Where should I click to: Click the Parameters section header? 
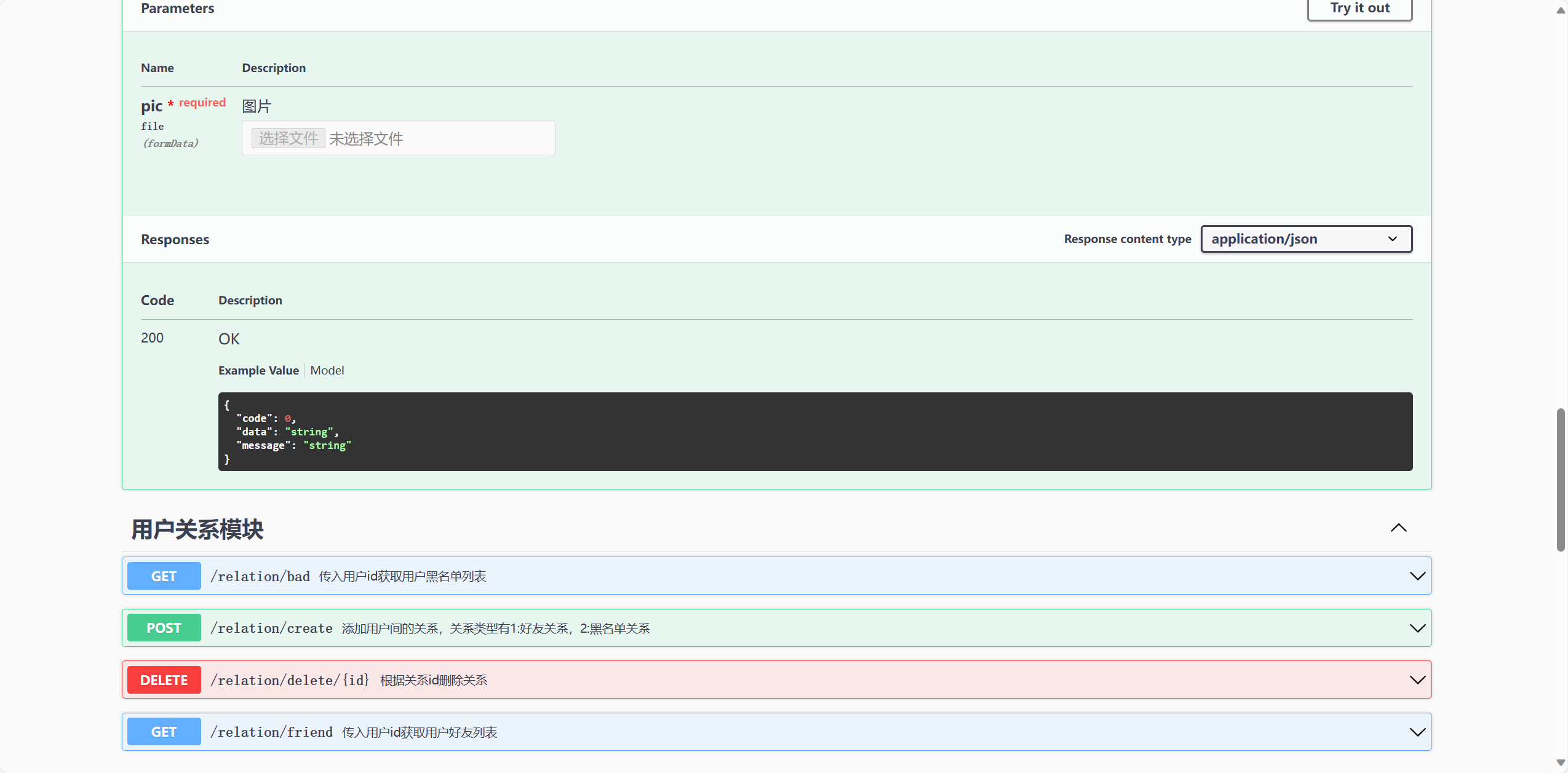(177, 8)
